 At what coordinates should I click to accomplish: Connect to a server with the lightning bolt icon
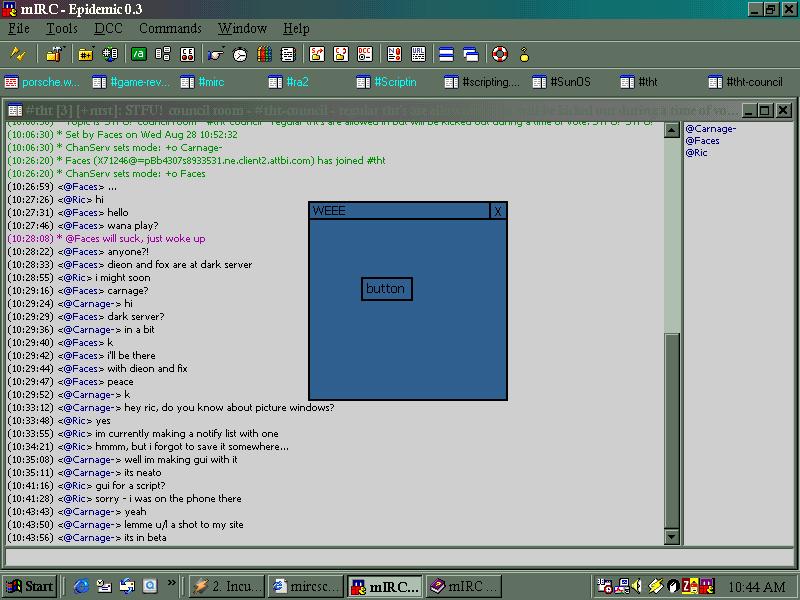(17, 54)
